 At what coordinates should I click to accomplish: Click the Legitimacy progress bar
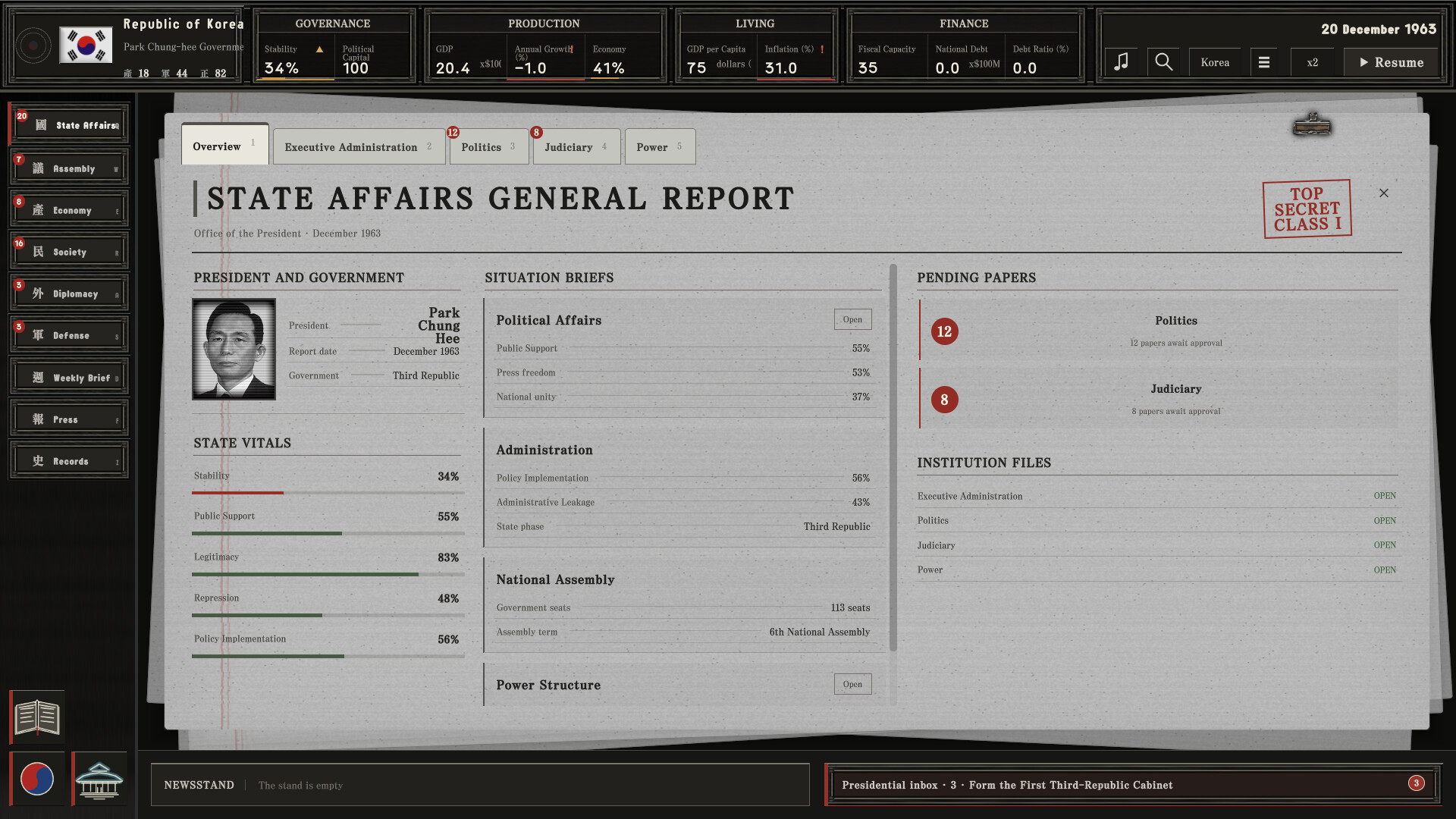328,574
